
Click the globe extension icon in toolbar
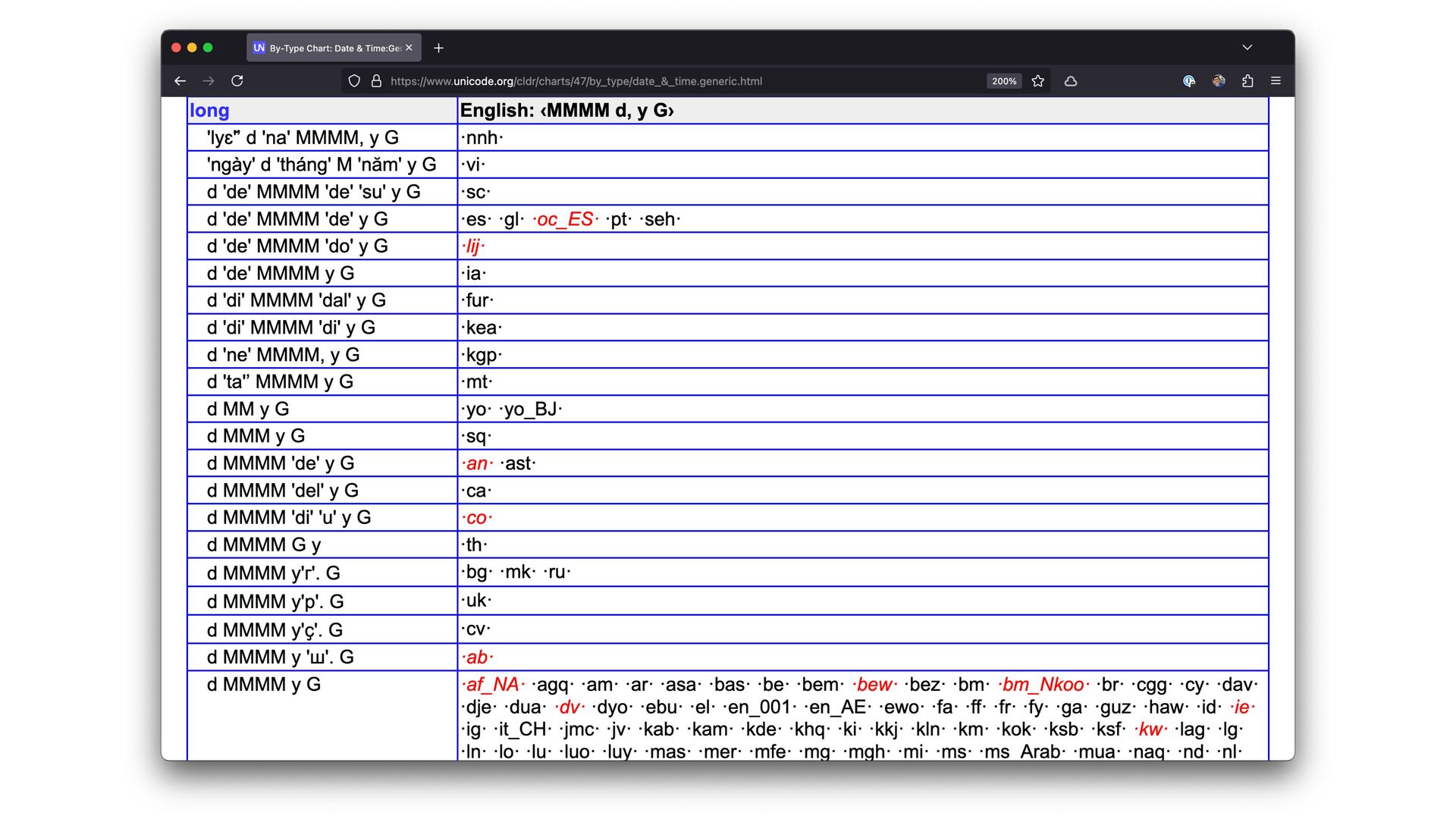coord(1189,81)
